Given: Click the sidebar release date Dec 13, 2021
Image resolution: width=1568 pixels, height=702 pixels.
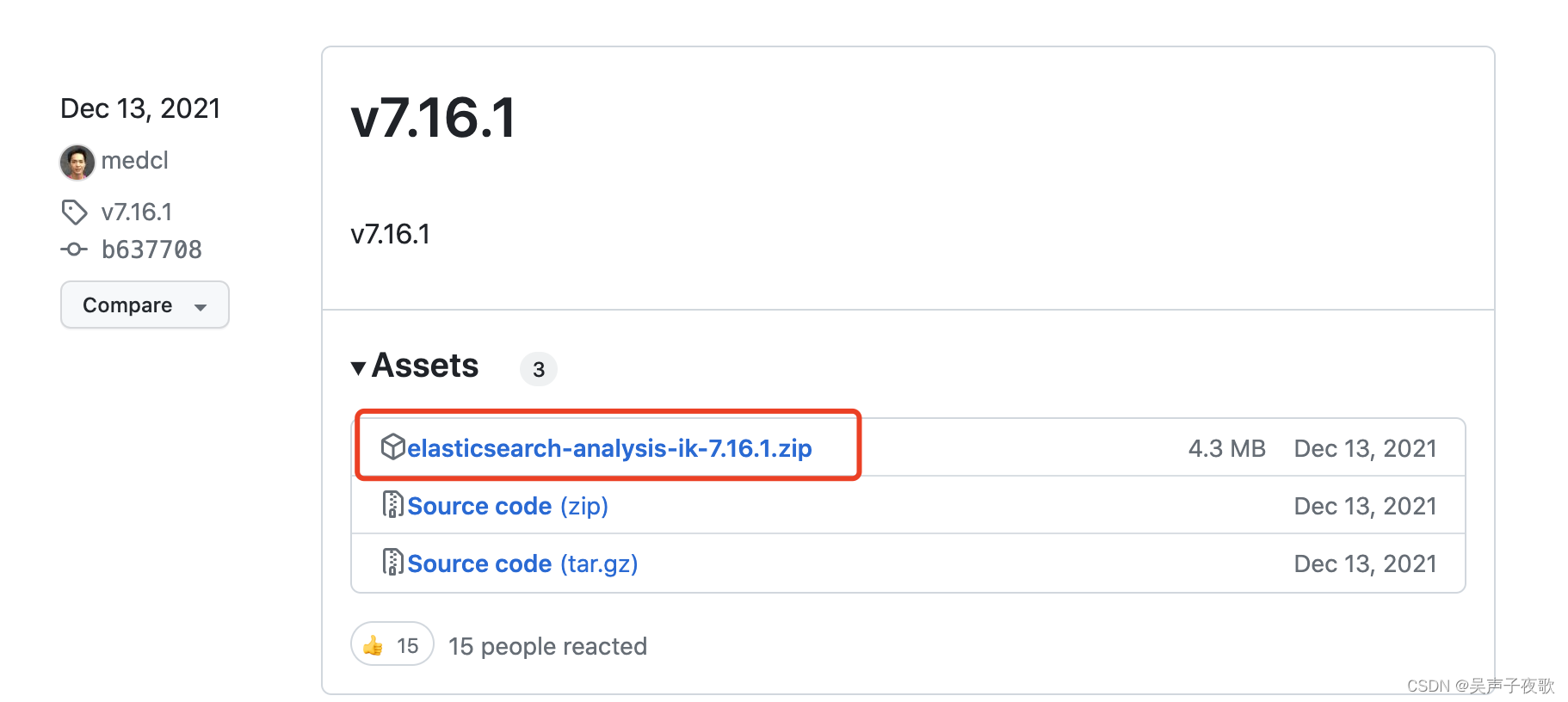Looking at the screenshot, I should click(x=140, y=108).
